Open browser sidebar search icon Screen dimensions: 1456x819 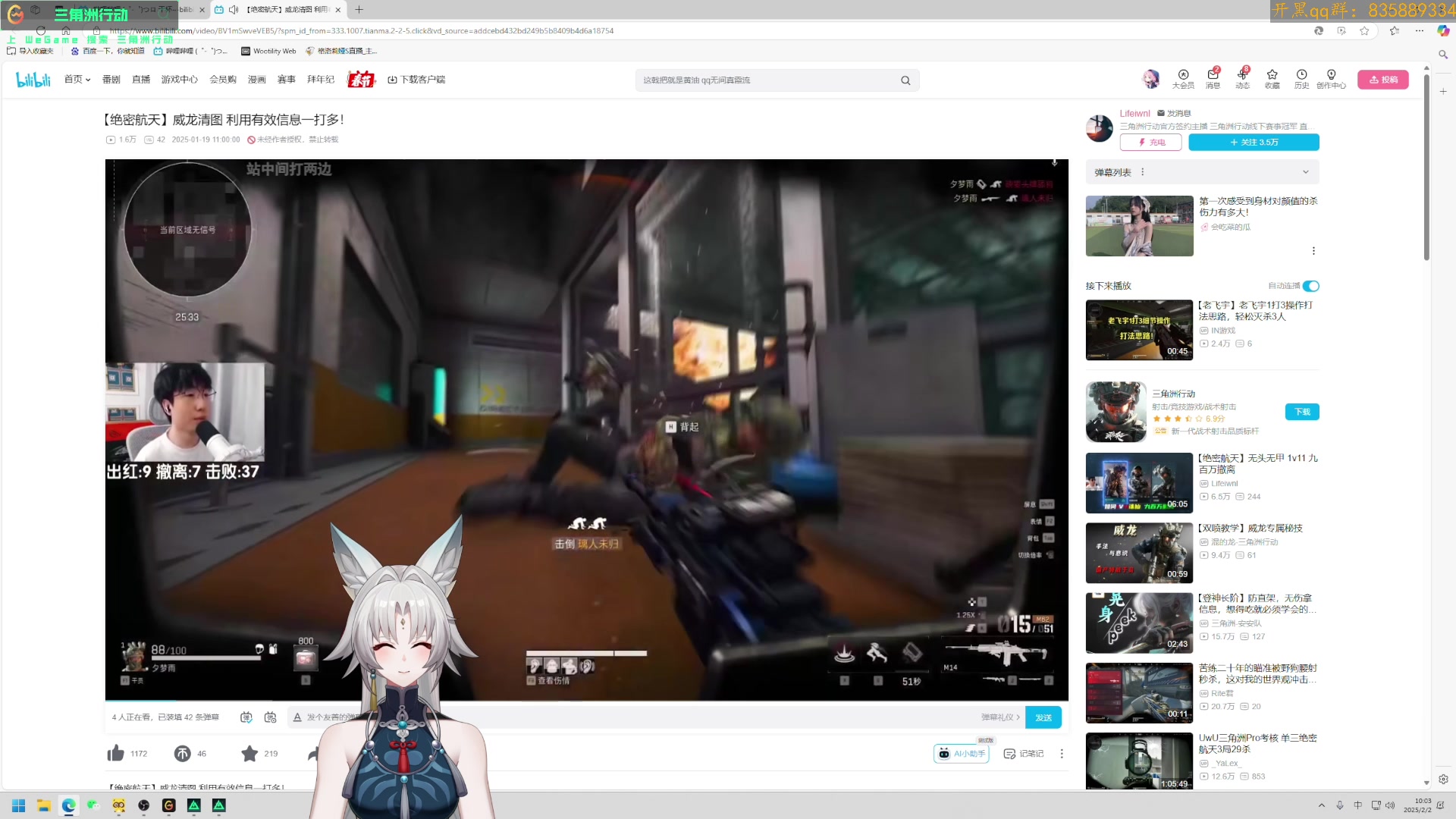coord(1443,55)
